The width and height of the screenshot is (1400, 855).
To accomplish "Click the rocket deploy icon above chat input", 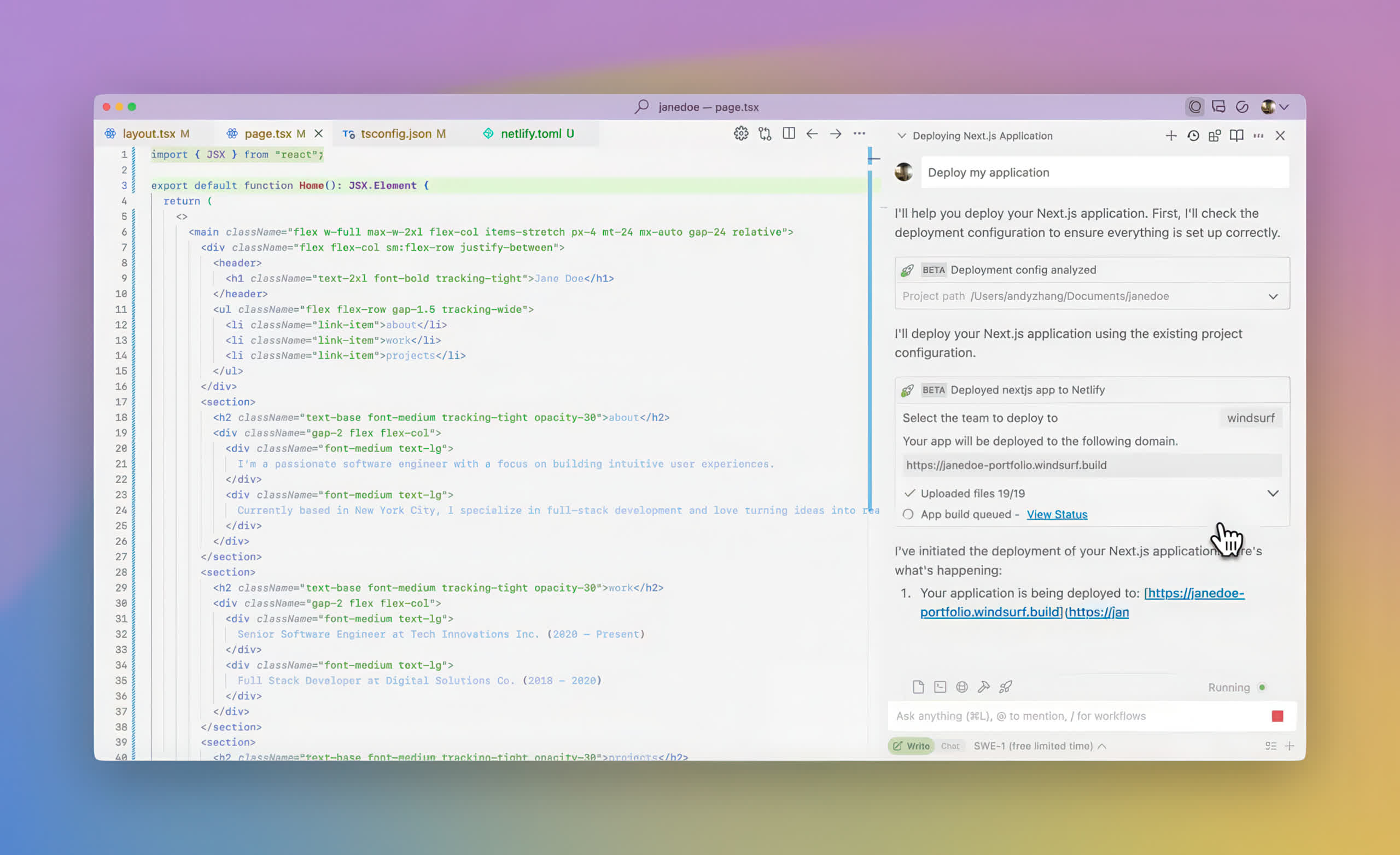I will (x=1005, y=687).
